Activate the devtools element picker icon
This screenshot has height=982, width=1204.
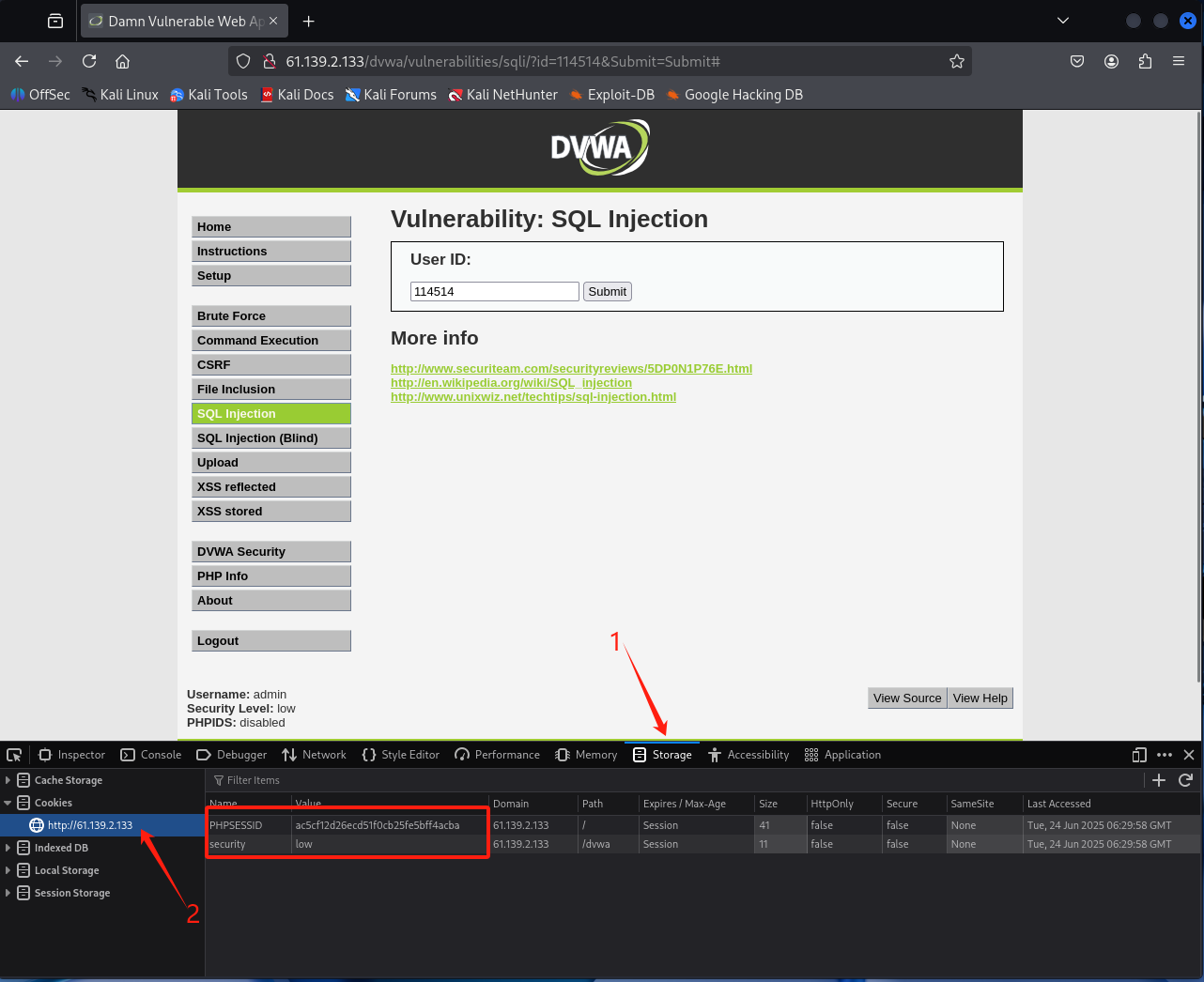[x=14, y=755]
